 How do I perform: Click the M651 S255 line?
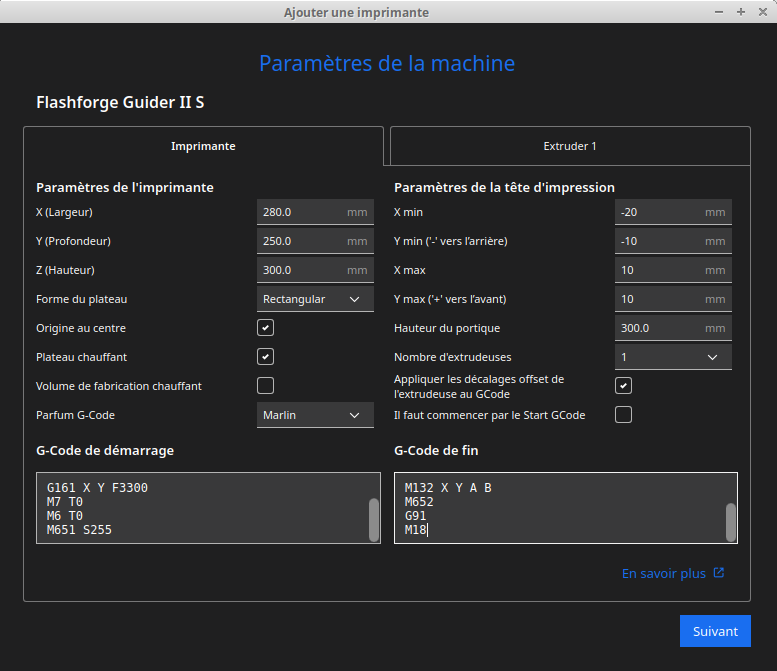click(79, 530)
